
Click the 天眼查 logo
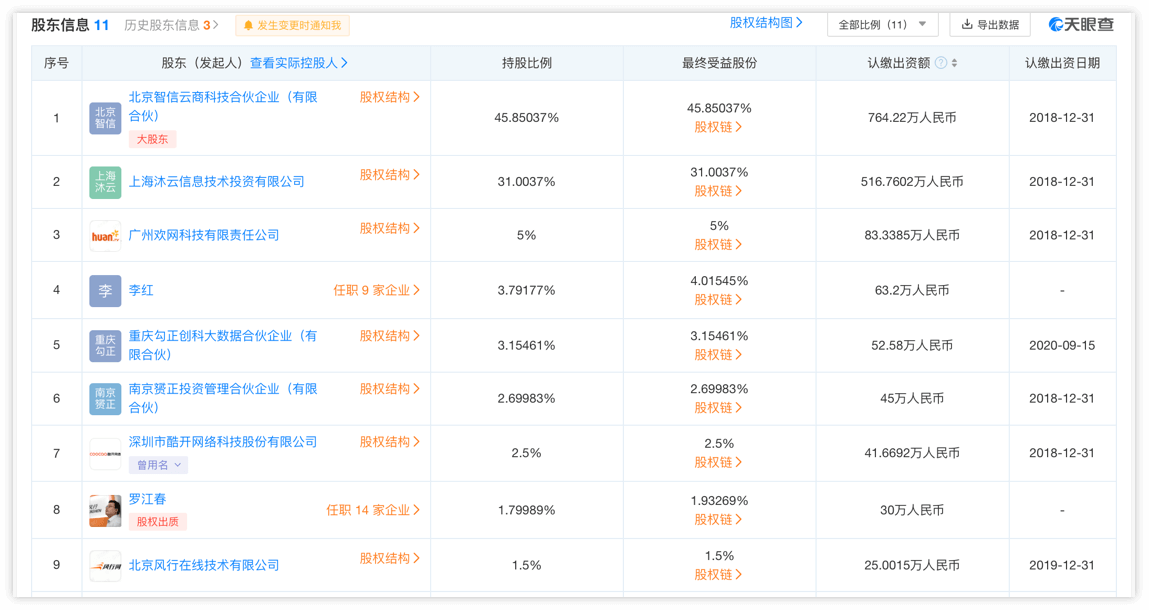pyautogui.click(x=1081, y=25)
